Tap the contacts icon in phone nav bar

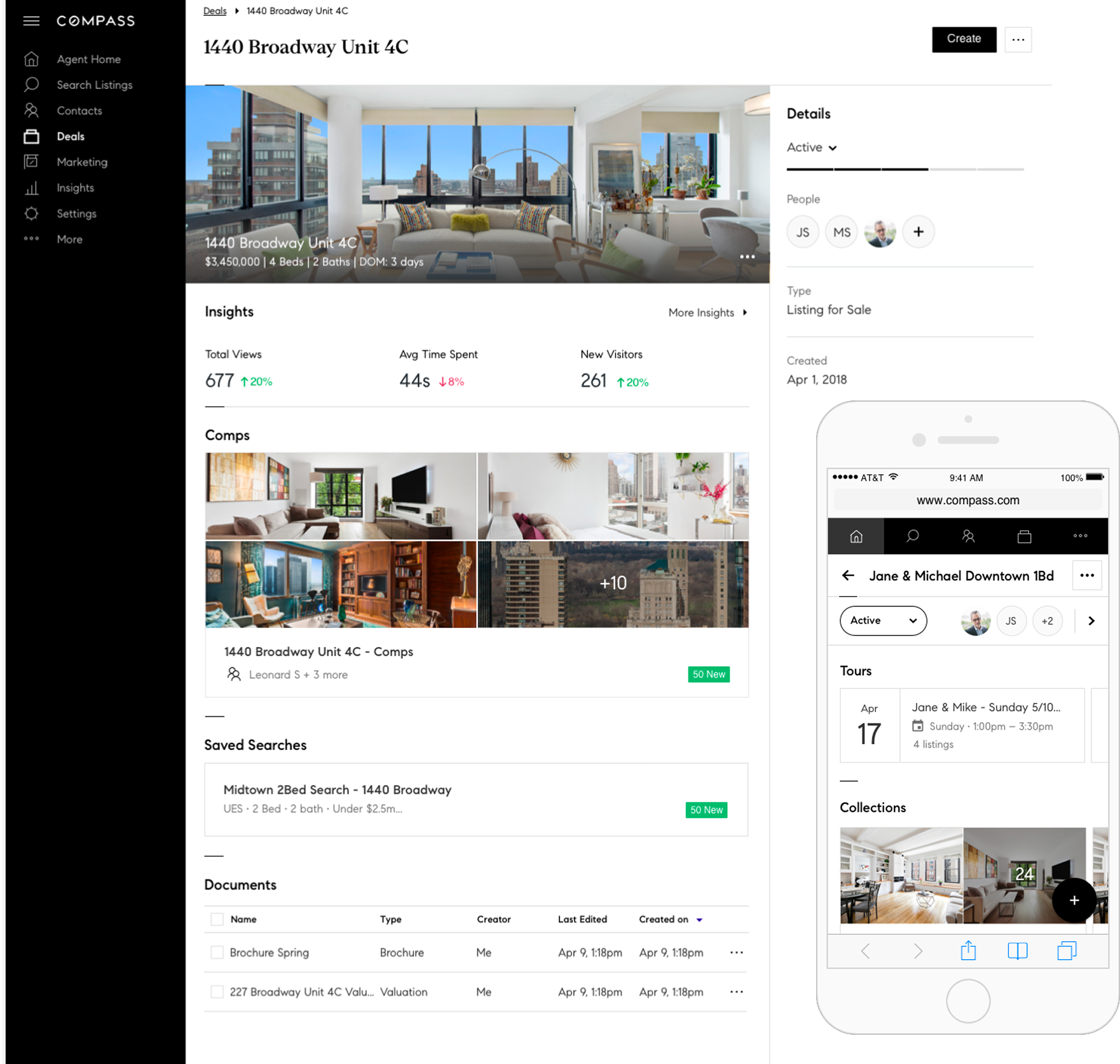click(x=968, y=536)
